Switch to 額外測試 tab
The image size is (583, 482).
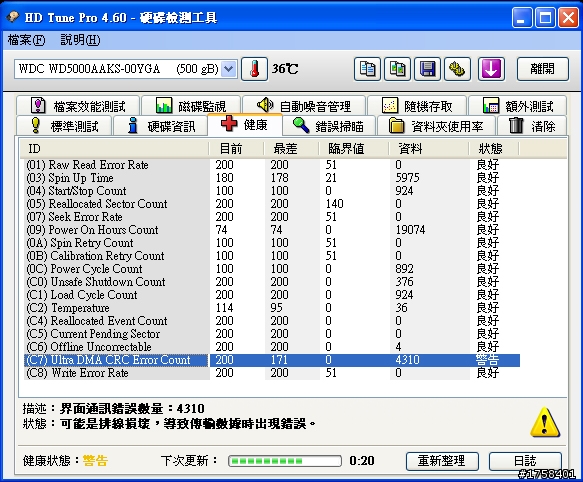tap(518, 106)
